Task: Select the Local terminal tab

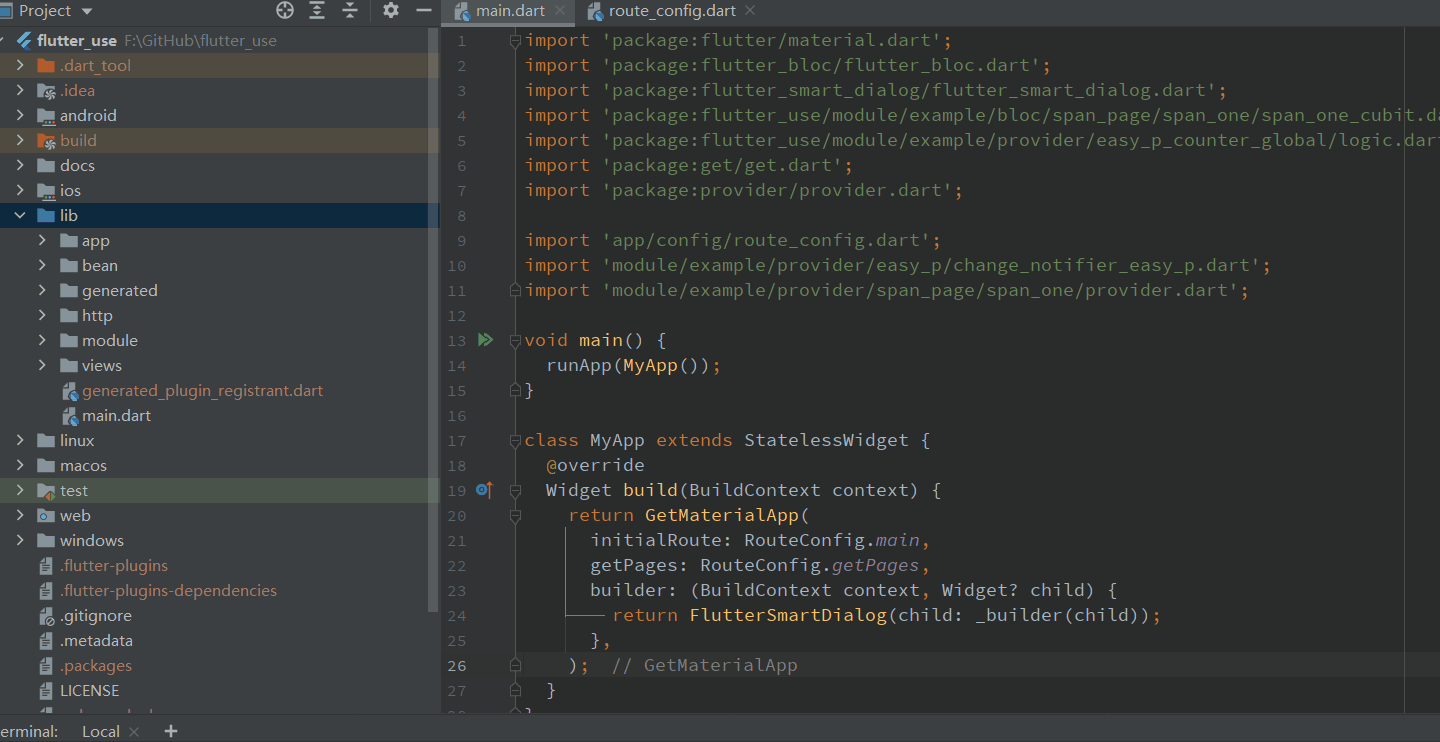Action: coord(100,731)
